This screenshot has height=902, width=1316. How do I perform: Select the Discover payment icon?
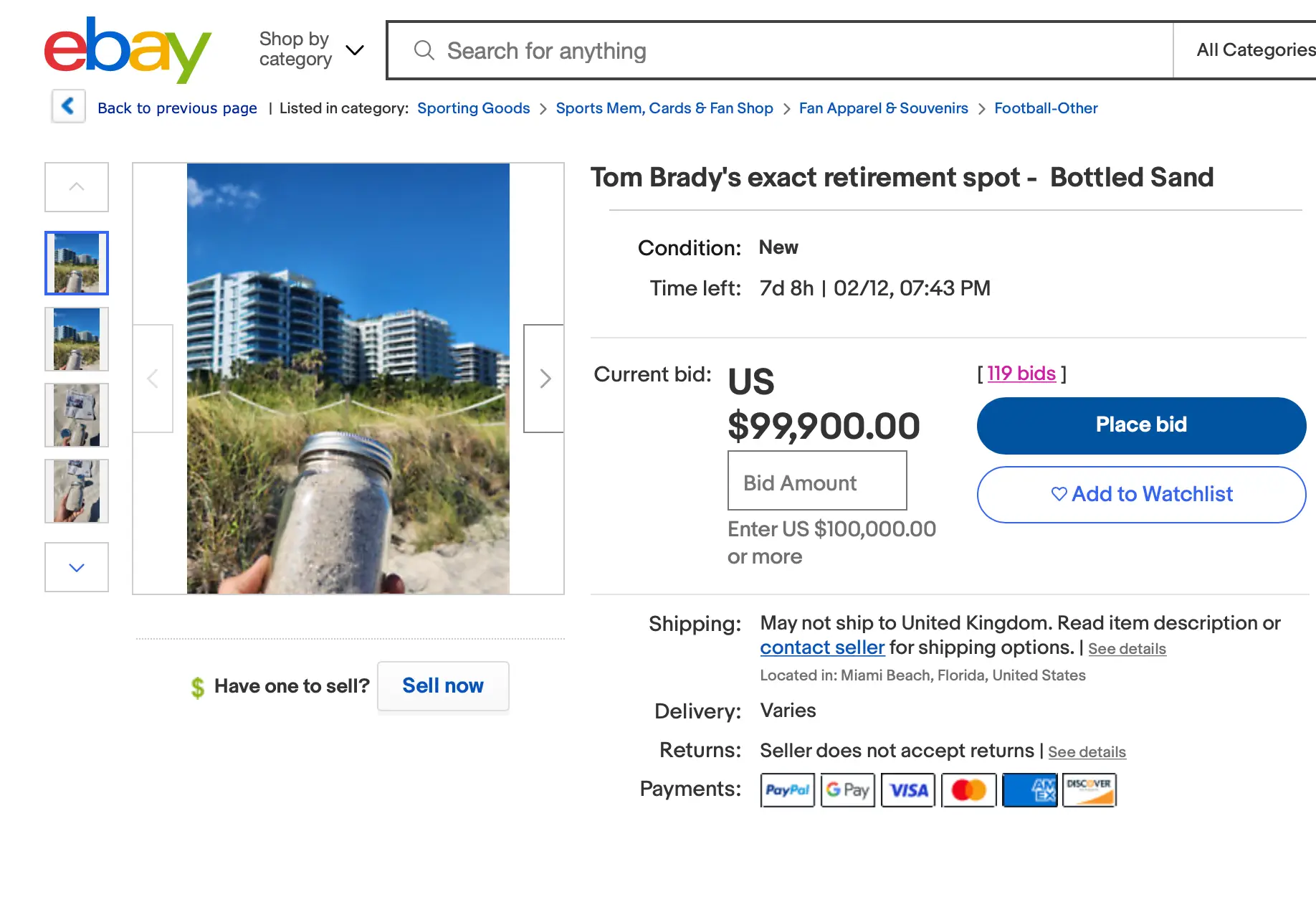pyautogui.click(x=1089, y=789)
